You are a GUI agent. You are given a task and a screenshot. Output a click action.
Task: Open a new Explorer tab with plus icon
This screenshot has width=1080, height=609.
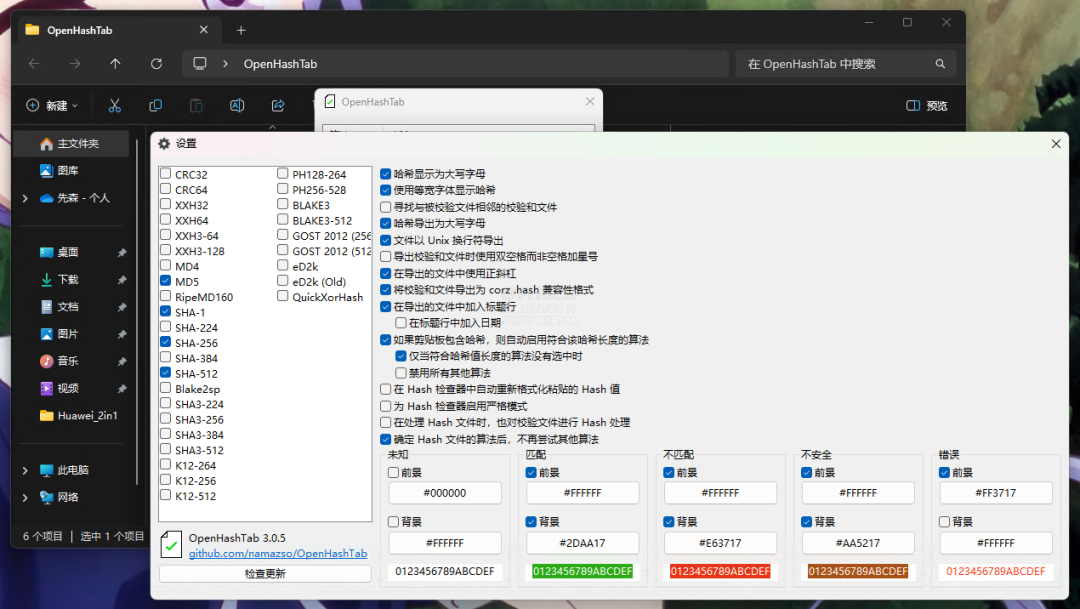(x=241, y=30)
